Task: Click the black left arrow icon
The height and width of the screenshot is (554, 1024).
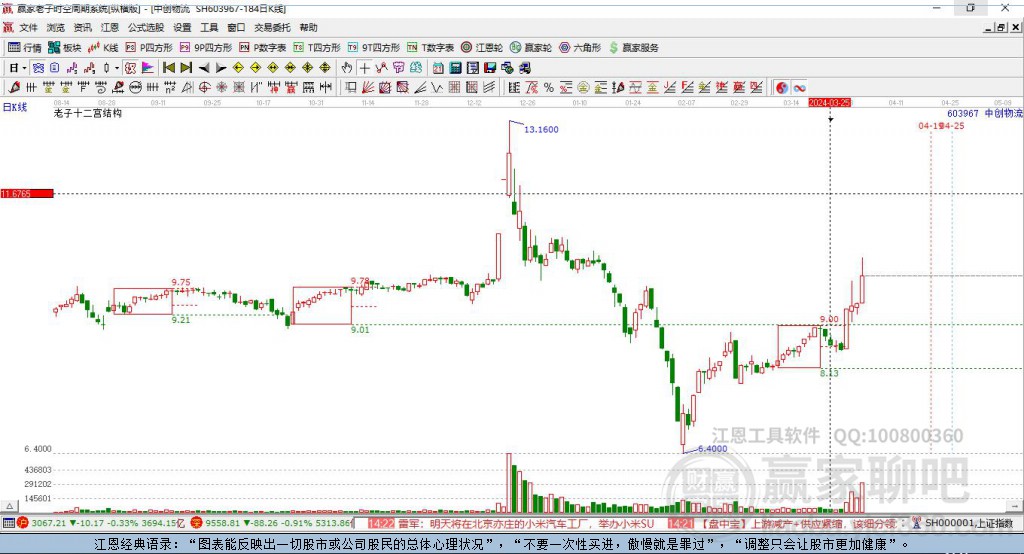Action: coord(204,68)
